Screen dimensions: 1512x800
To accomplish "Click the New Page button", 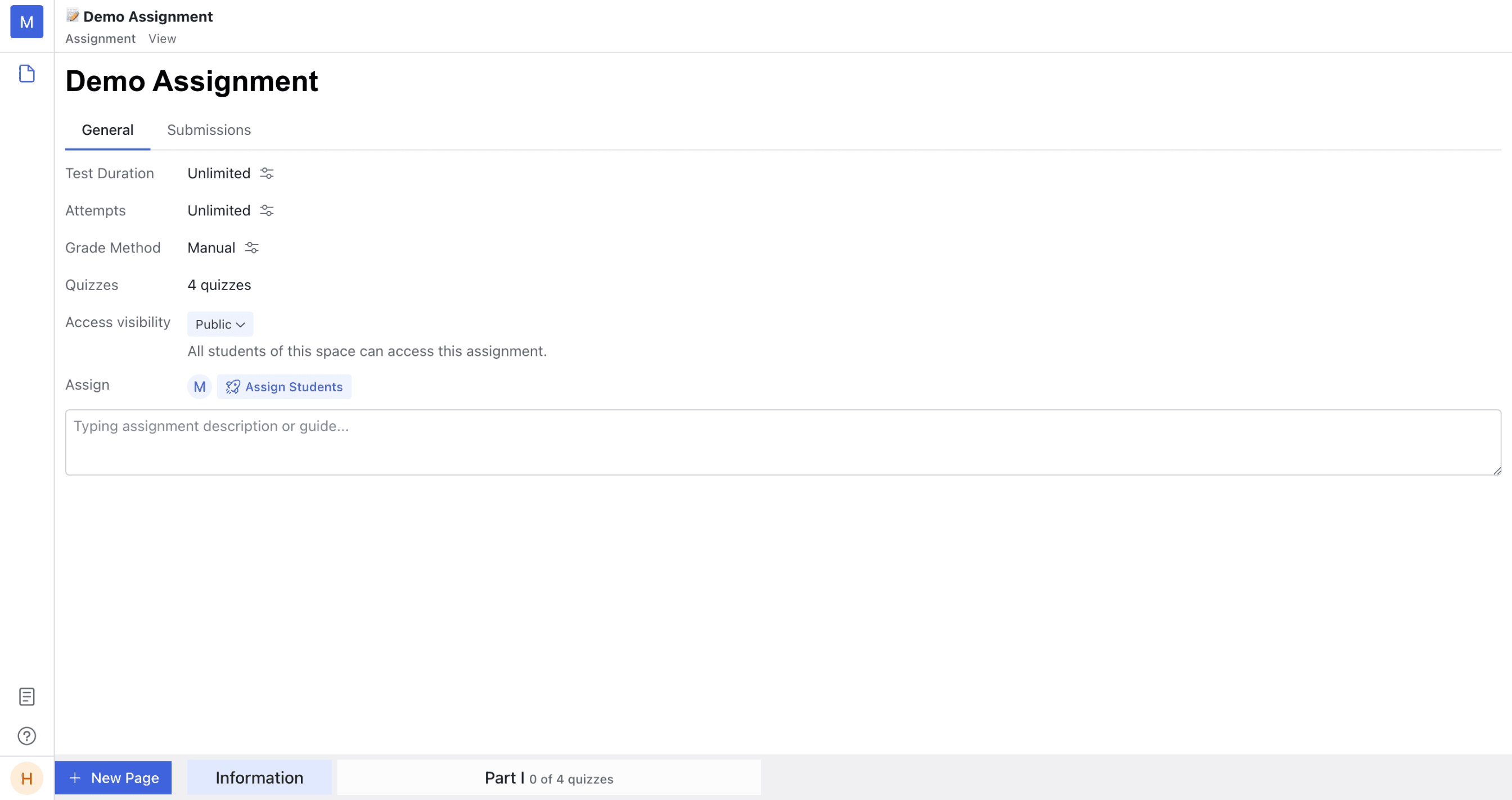I will [x=113, y=778].
